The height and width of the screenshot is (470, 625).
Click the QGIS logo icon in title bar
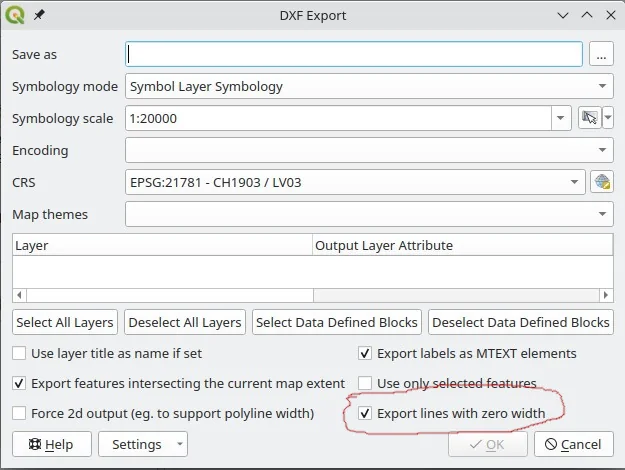17,16
